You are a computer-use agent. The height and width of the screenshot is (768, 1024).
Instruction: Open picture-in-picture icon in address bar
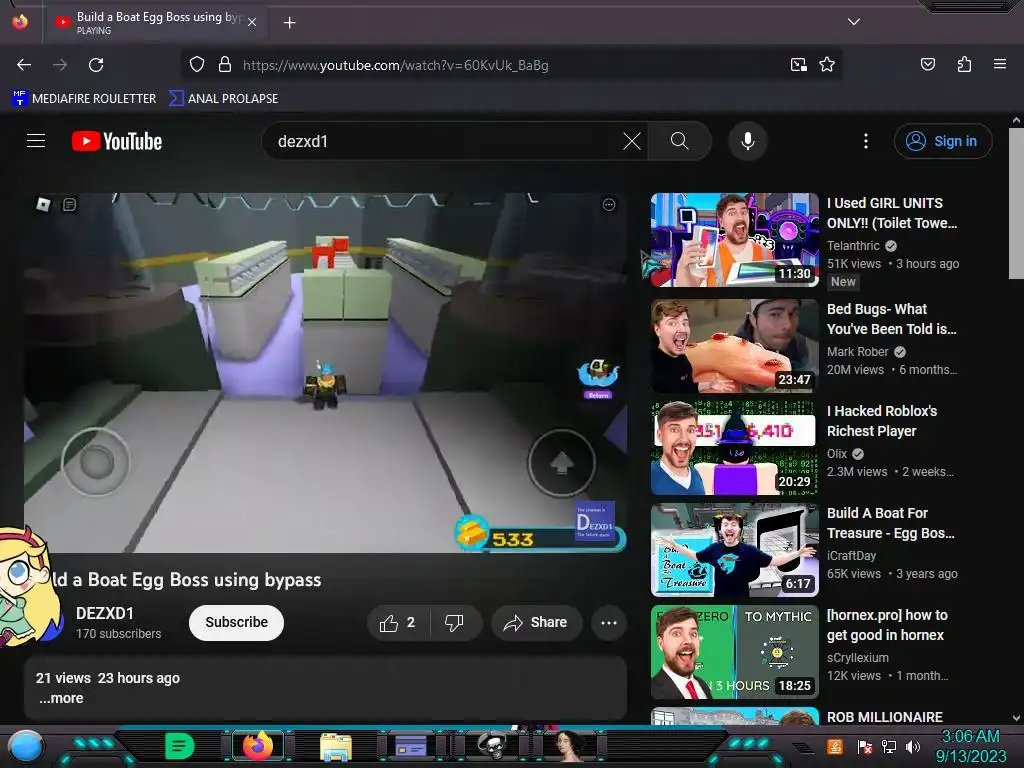click(x=798, y=65)
